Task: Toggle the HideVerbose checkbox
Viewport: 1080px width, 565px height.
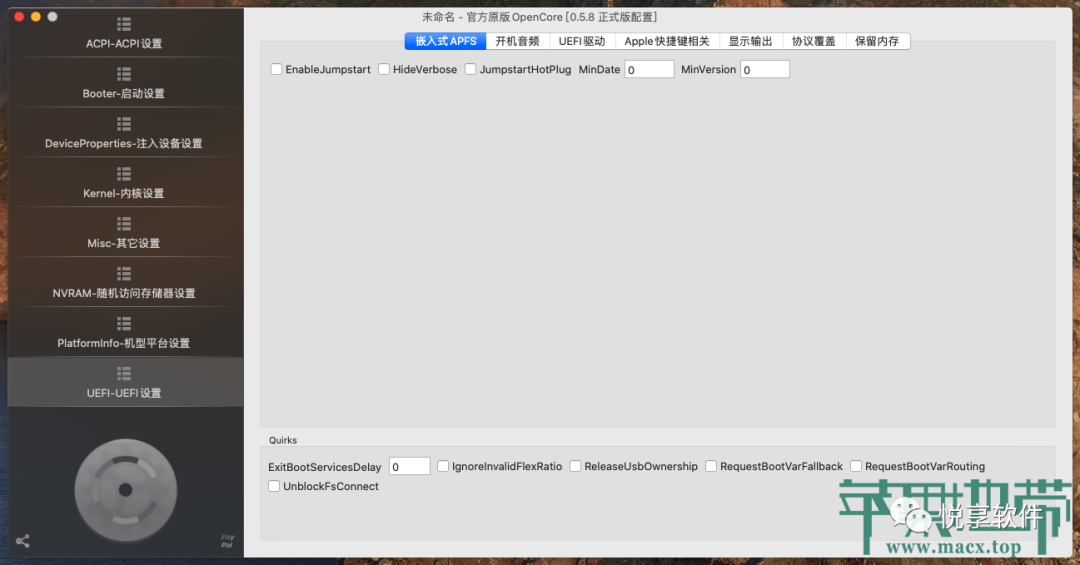Action: [384, 69]
